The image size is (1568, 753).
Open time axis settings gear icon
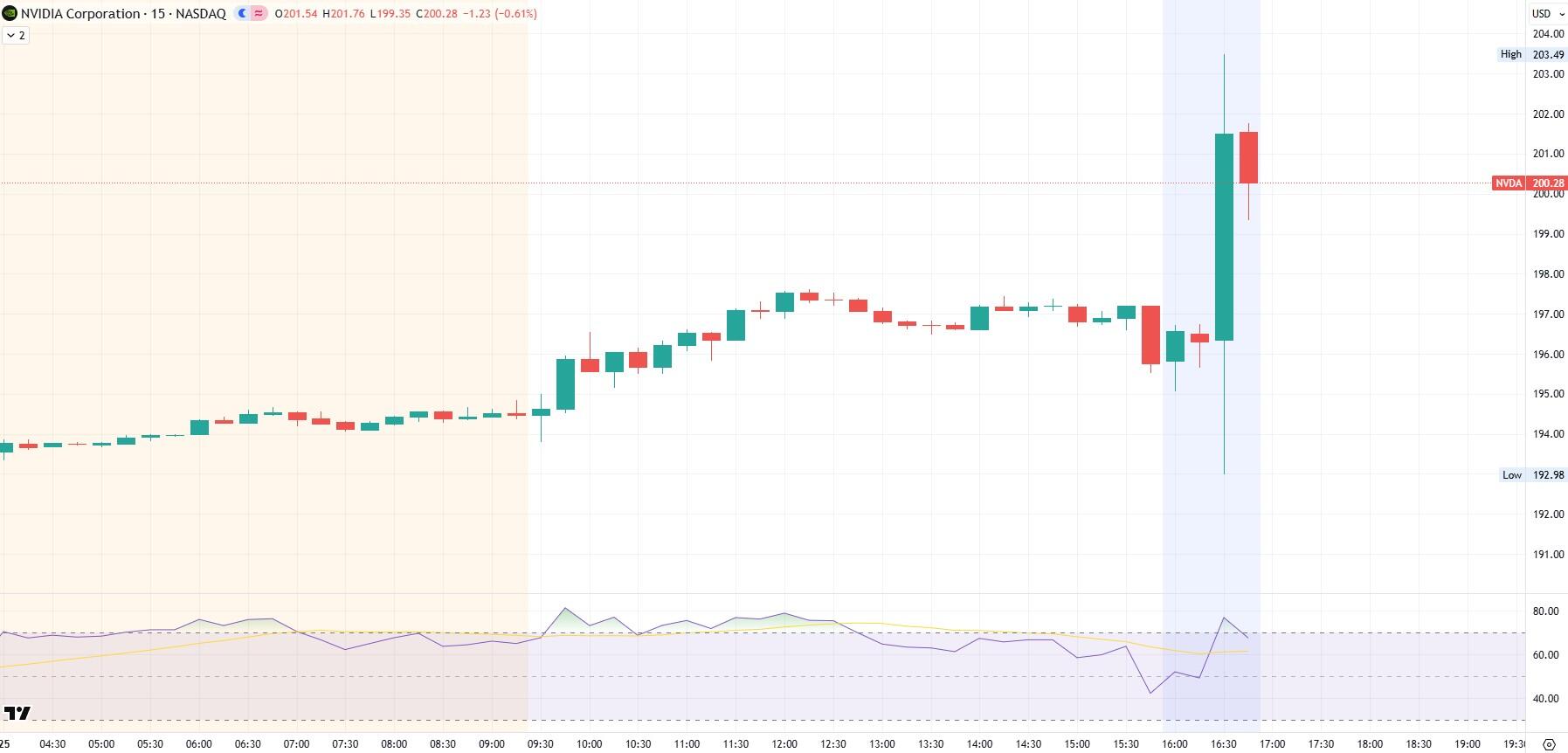pos(1549,744)
